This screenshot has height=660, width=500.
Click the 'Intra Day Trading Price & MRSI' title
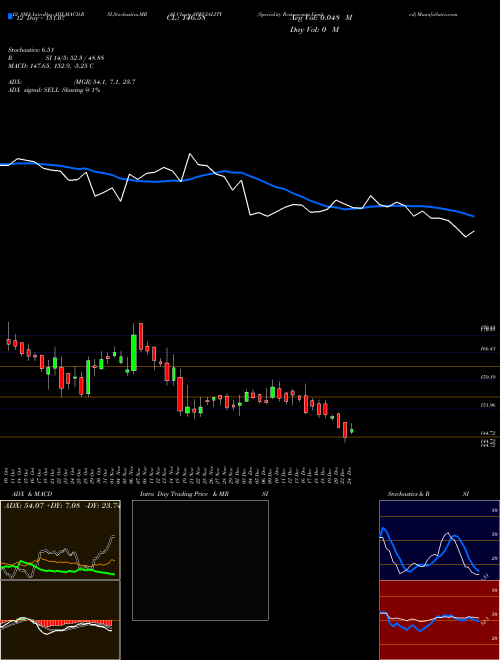204,494
